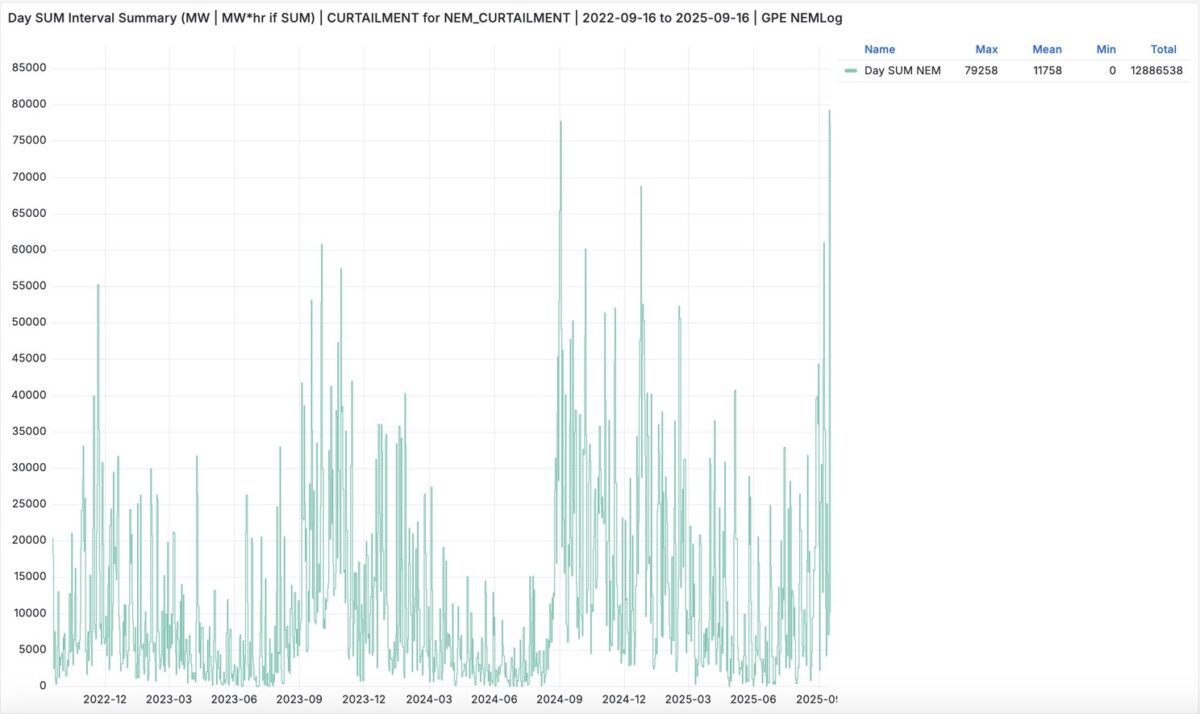The width and height of the screenshot is (1200, 714).
Task: Click the 85000 y-axis tick label
Action: tap(29, 68)
